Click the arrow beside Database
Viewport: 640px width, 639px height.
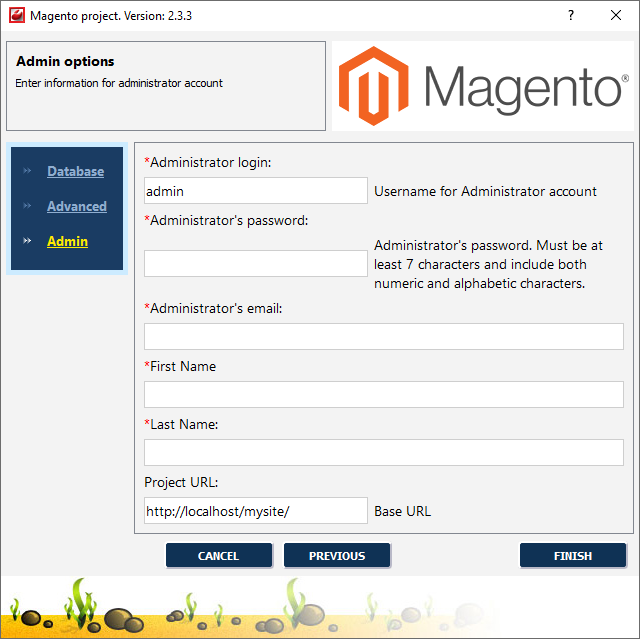pos(27,171)
